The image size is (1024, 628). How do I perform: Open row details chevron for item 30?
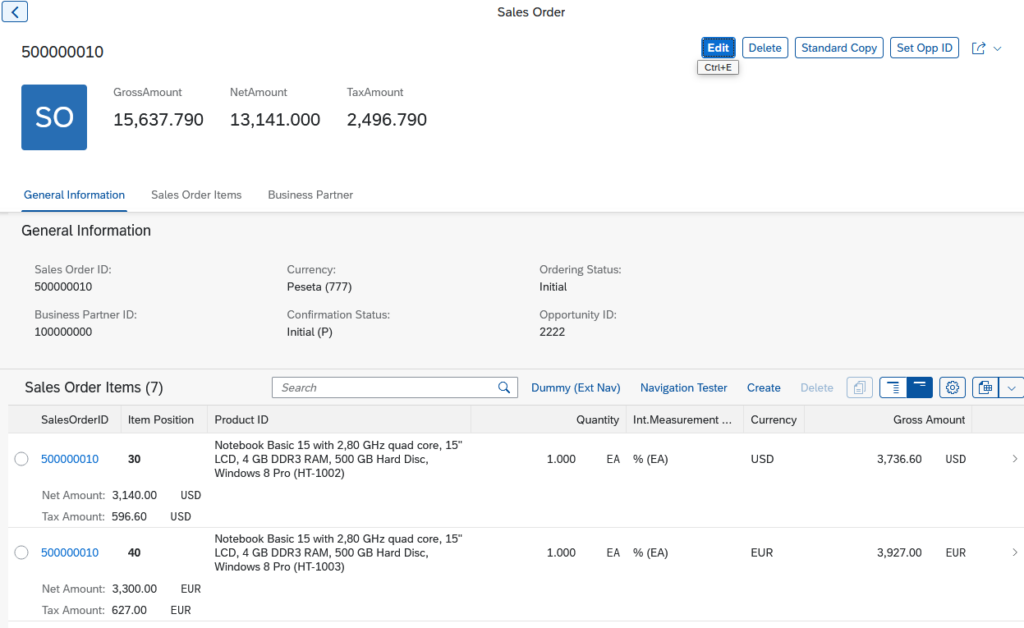coord(1015,459)
